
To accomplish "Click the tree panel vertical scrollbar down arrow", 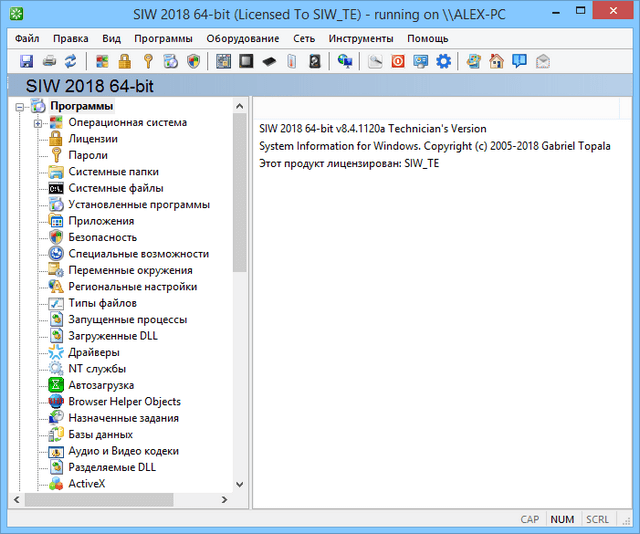I will (240, 485).
